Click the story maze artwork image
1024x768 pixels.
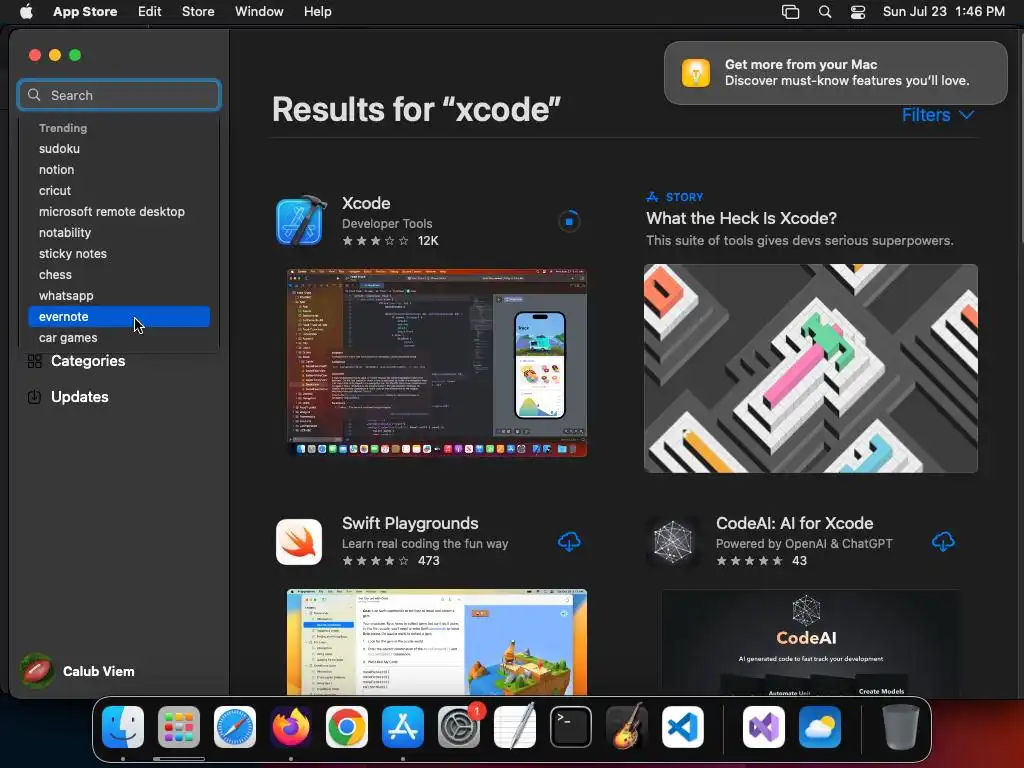pyautogui.click(x=810, y=368)
